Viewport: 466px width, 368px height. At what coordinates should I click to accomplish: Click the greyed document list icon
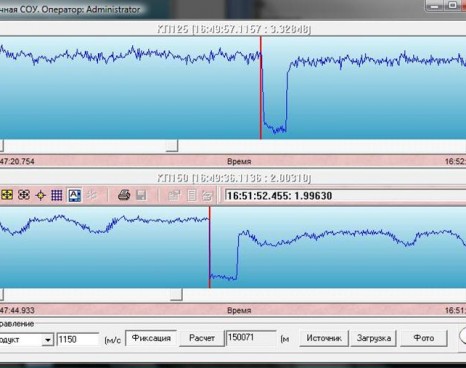tap(192, 195)
